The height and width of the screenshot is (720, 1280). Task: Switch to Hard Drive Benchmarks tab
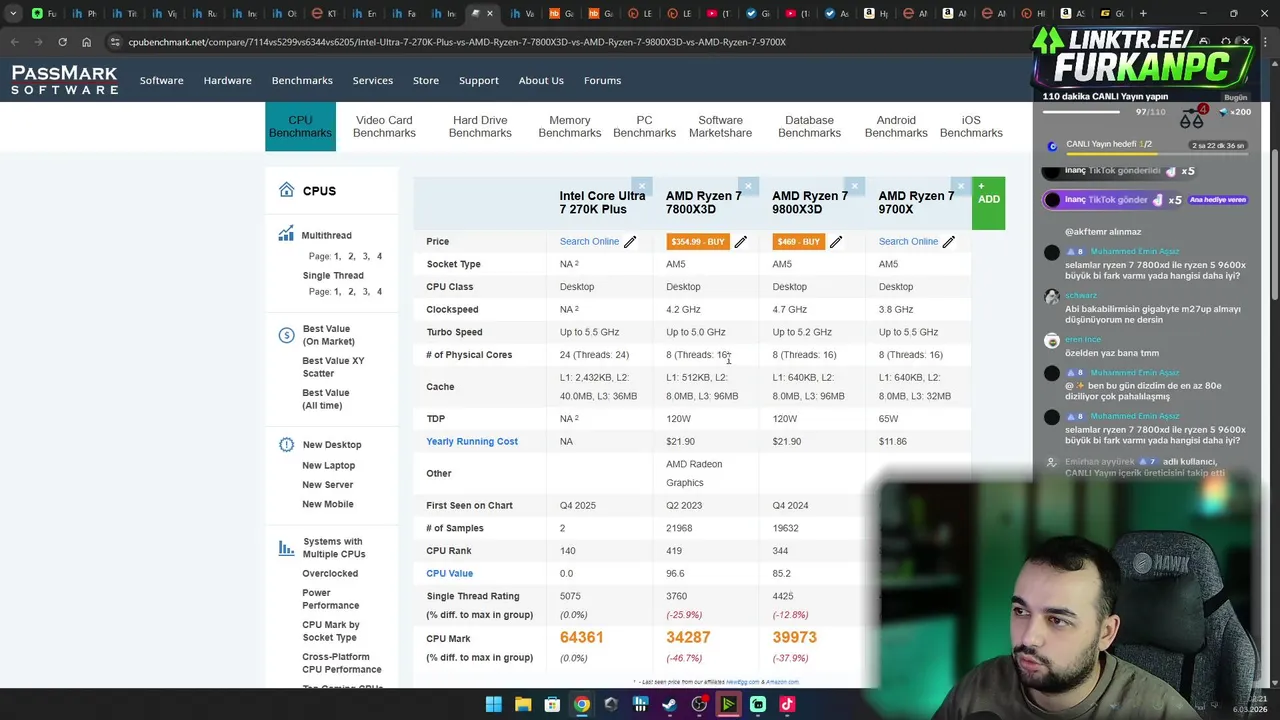pyautogui.click(x=480, y=126)
